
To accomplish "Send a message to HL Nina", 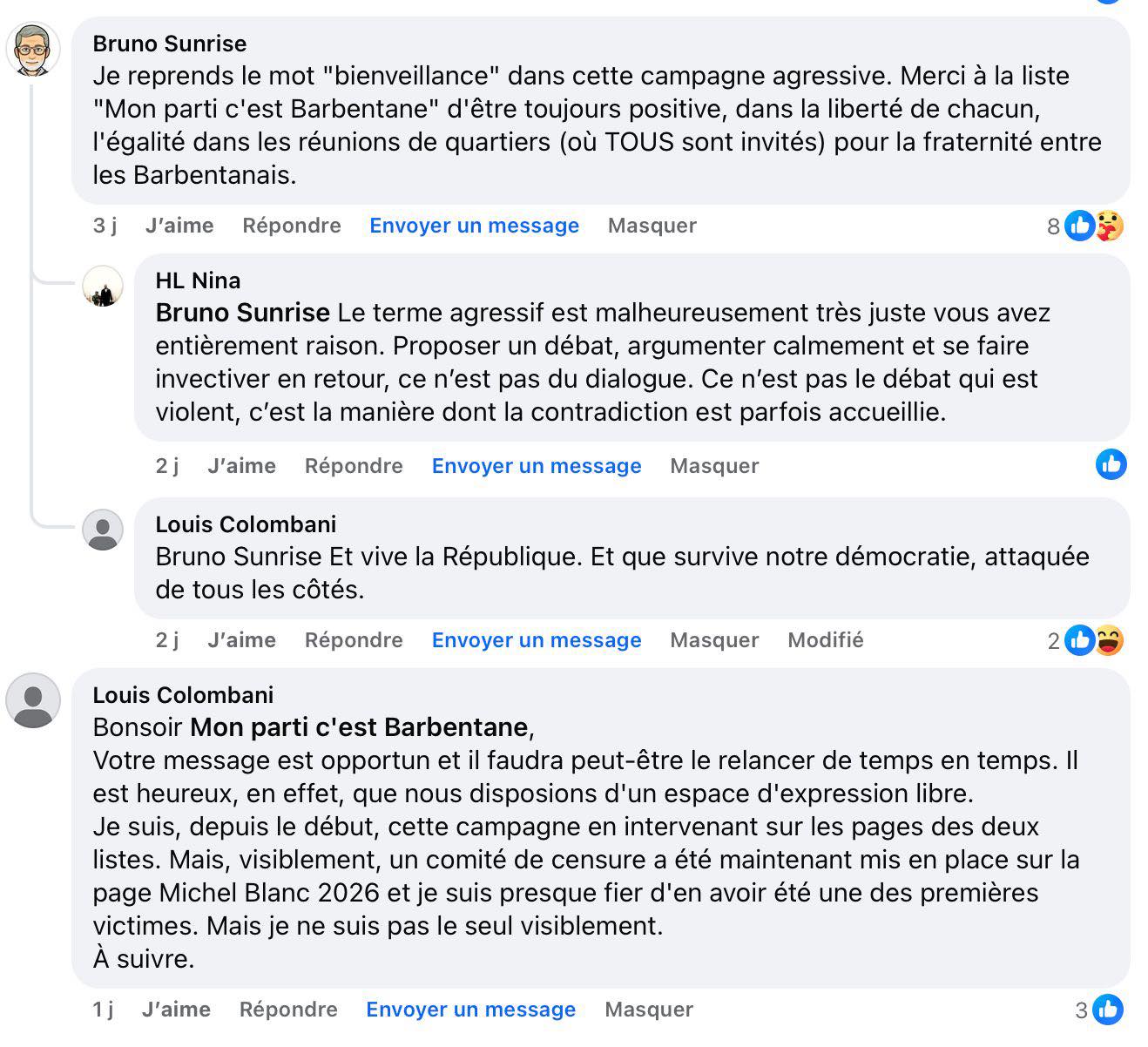I will click(537, 466).
